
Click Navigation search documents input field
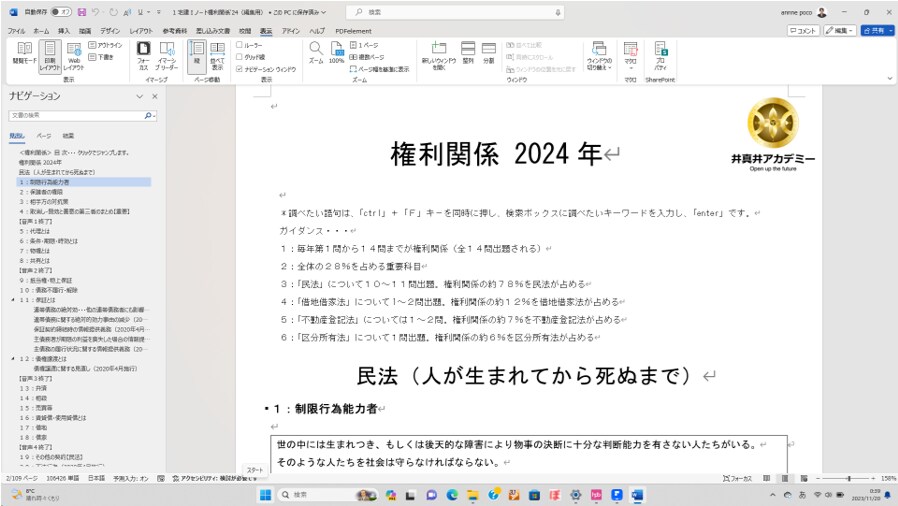pyautogui.click(x=76, y=116)
